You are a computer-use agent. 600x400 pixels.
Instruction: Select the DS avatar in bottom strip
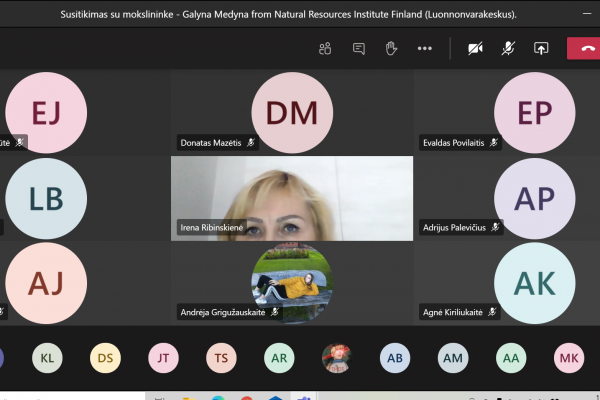pos(105,358)
